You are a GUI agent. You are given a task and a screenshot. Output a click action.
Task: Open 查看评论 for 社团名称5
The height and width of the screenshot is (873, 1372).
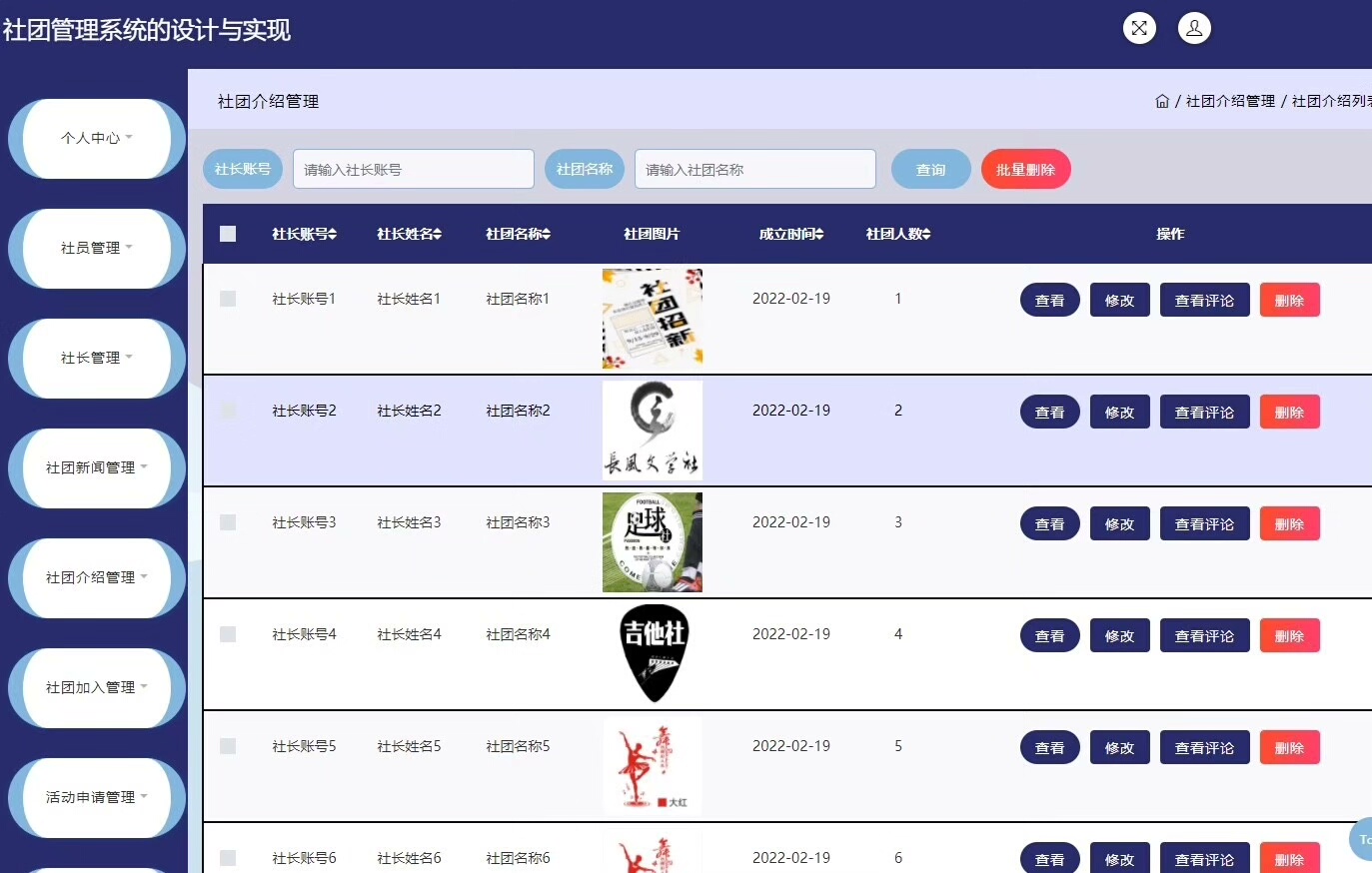(1205, 748)
